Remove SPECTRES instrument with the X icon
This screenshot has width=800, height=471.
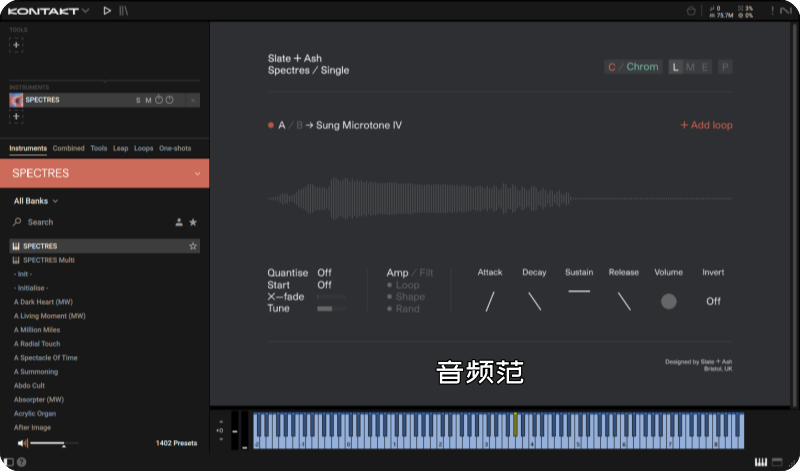(193, 100)
